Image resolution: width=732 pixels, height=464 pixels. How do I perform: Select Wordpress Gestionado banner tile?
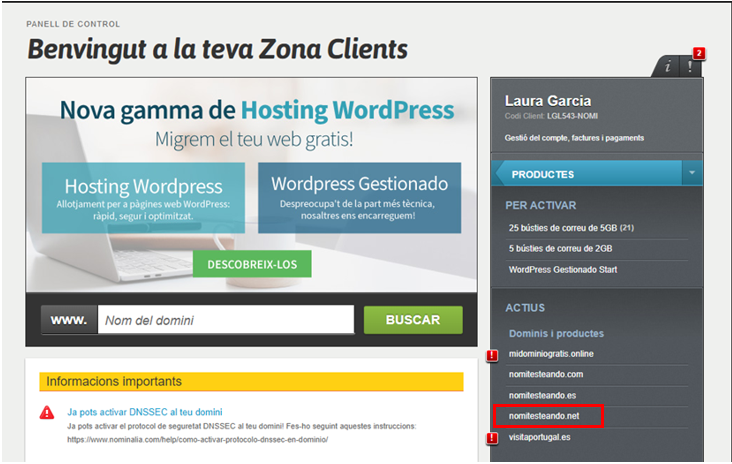pyautogui.click(x=359, y=197)
